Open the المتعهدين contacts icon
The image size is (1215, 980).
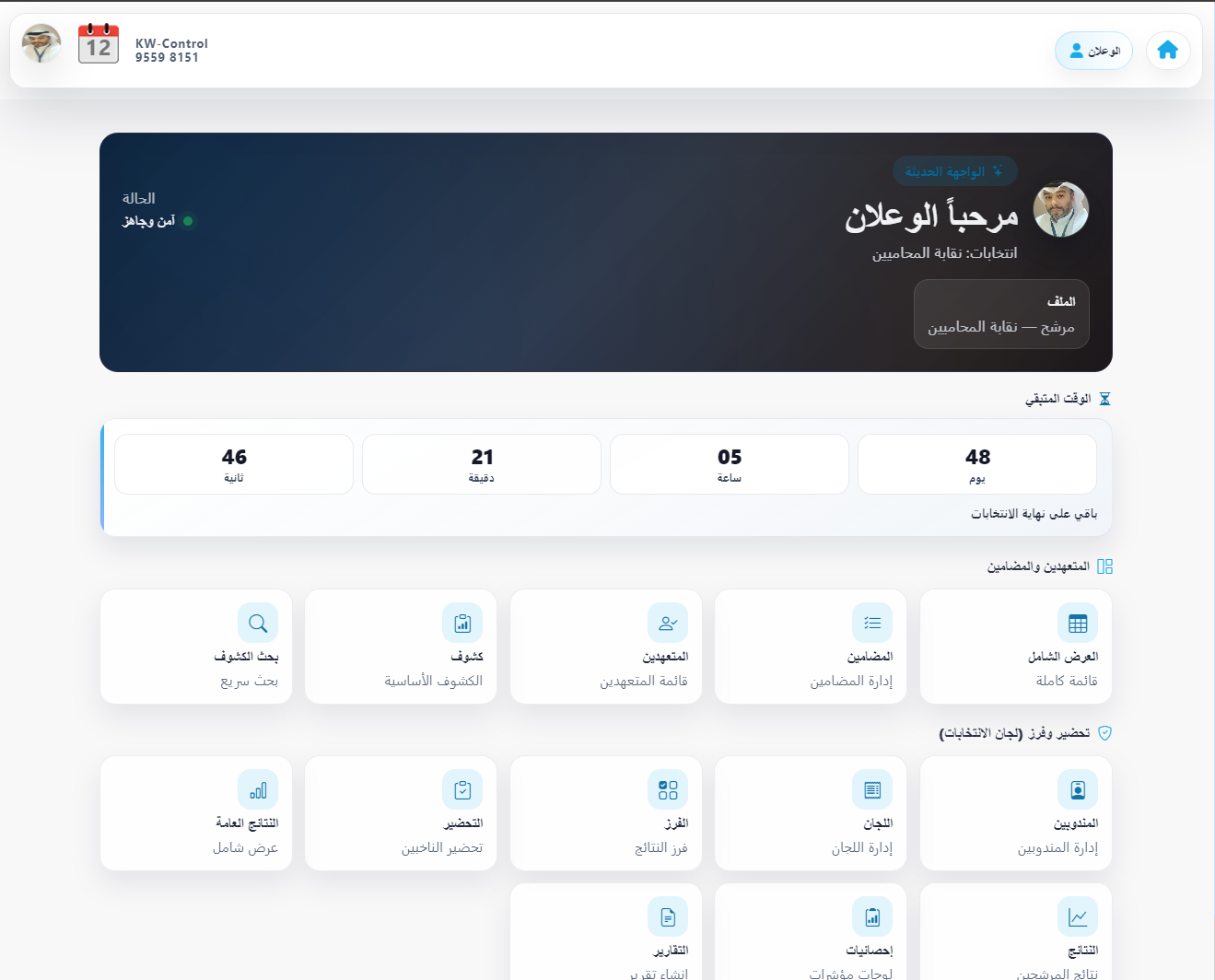coord(668,623)
